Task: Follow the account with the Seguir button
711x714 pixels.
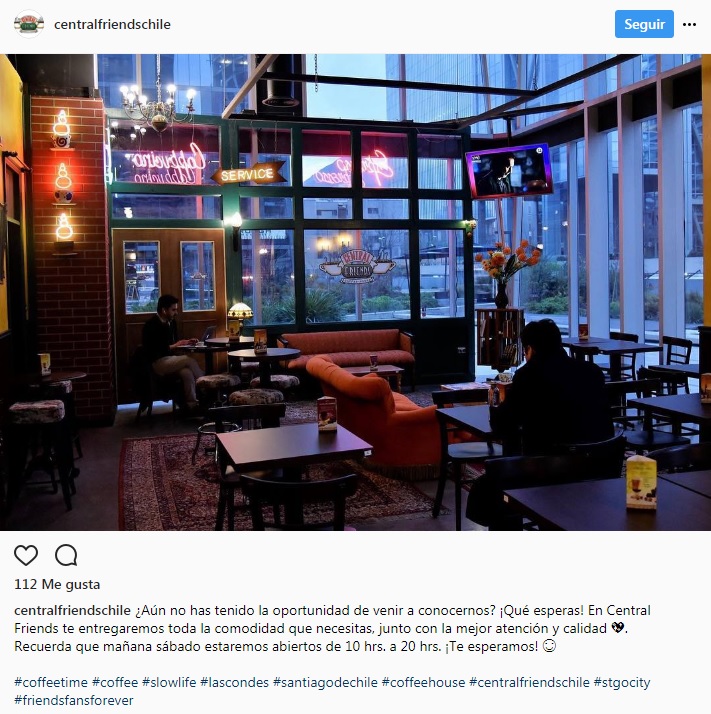Action: pyautogui.click(x=644, y=24)
